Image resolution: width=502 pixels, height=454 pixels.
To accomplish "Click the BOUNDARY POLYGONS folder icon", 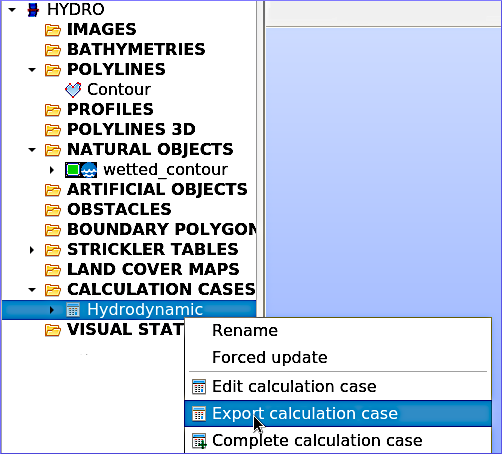I will (x=53, y=230).
